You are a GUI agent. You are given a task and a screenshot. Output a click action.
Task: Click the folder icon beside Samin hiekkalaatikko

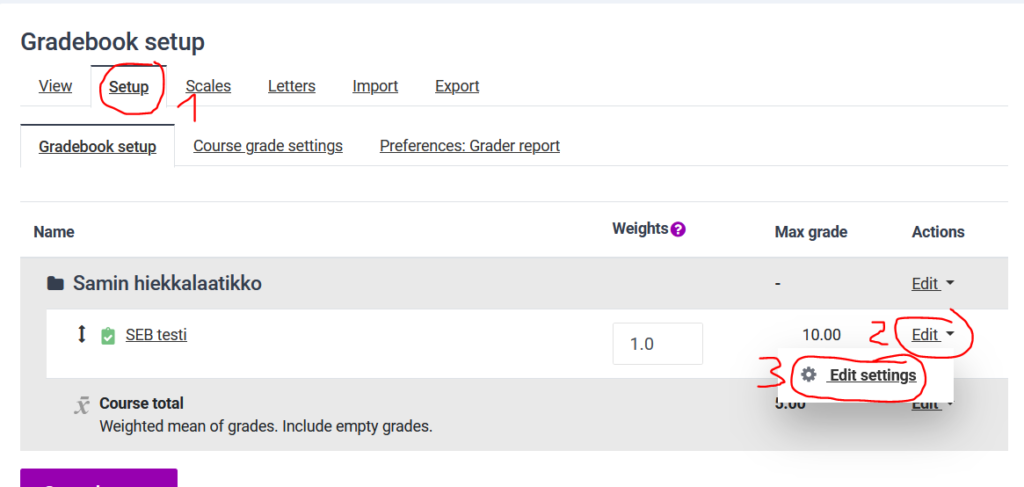56,284
